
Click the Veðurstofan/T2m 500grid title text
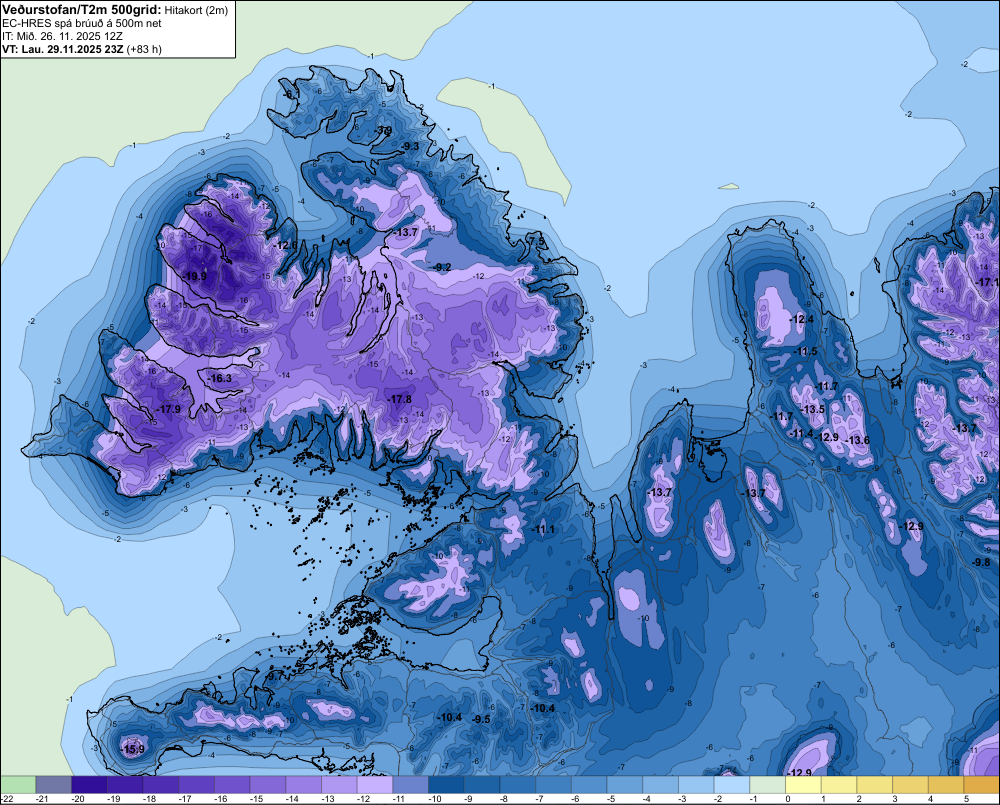[x=81, y=9]
